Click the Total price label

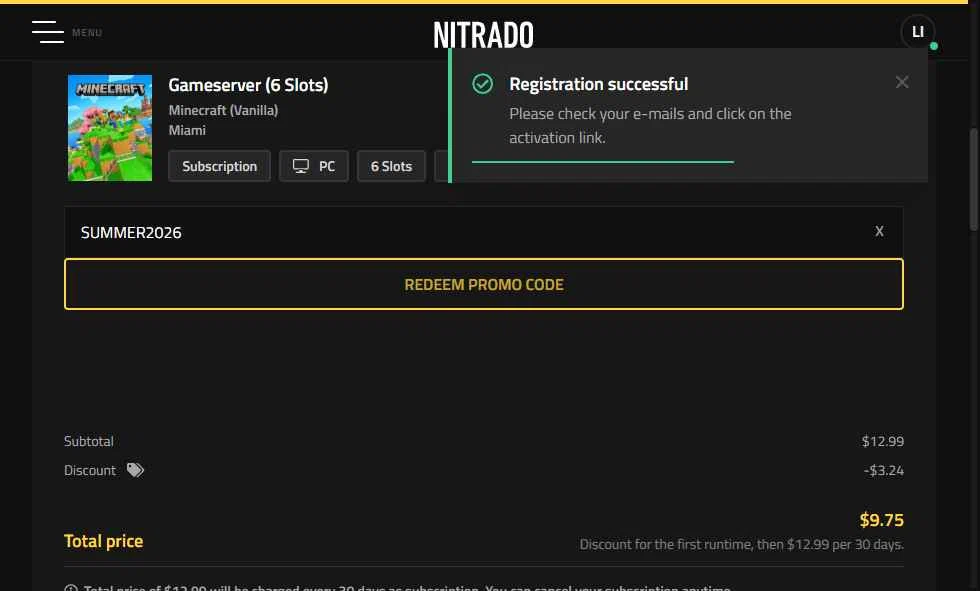pos(103,541)
